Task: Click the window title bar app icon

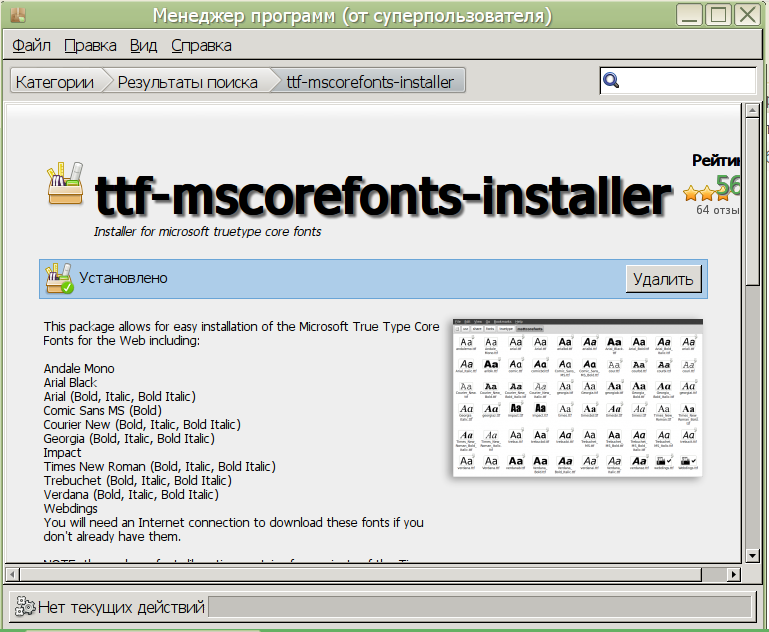Action: 18,16
